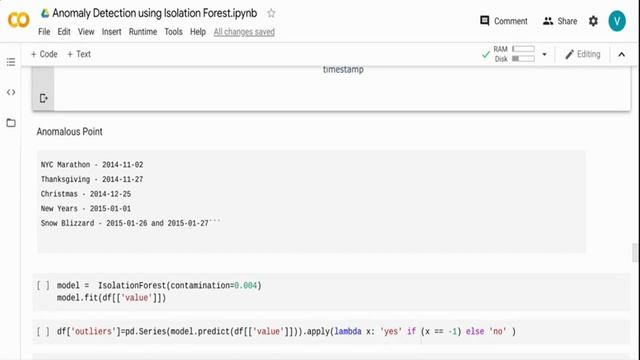Click the Comment button label
Viewport: 640px width, 360px height.
[511, 21]
